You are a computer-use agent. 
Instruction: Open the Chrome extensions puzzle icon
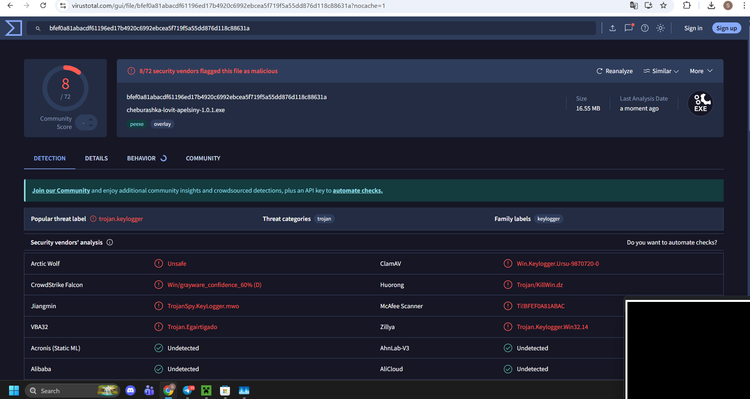point(686,5)
